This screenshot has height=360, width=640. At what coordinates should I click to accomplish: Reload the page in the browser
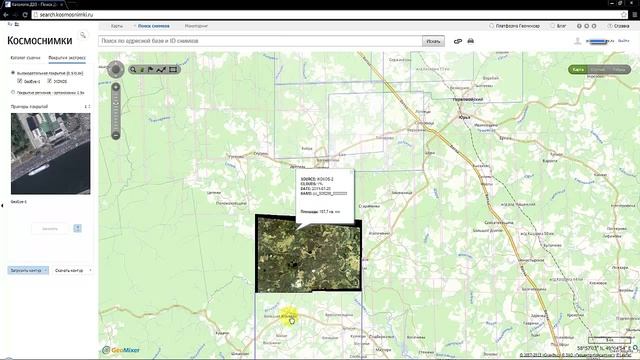click(24, 15)
